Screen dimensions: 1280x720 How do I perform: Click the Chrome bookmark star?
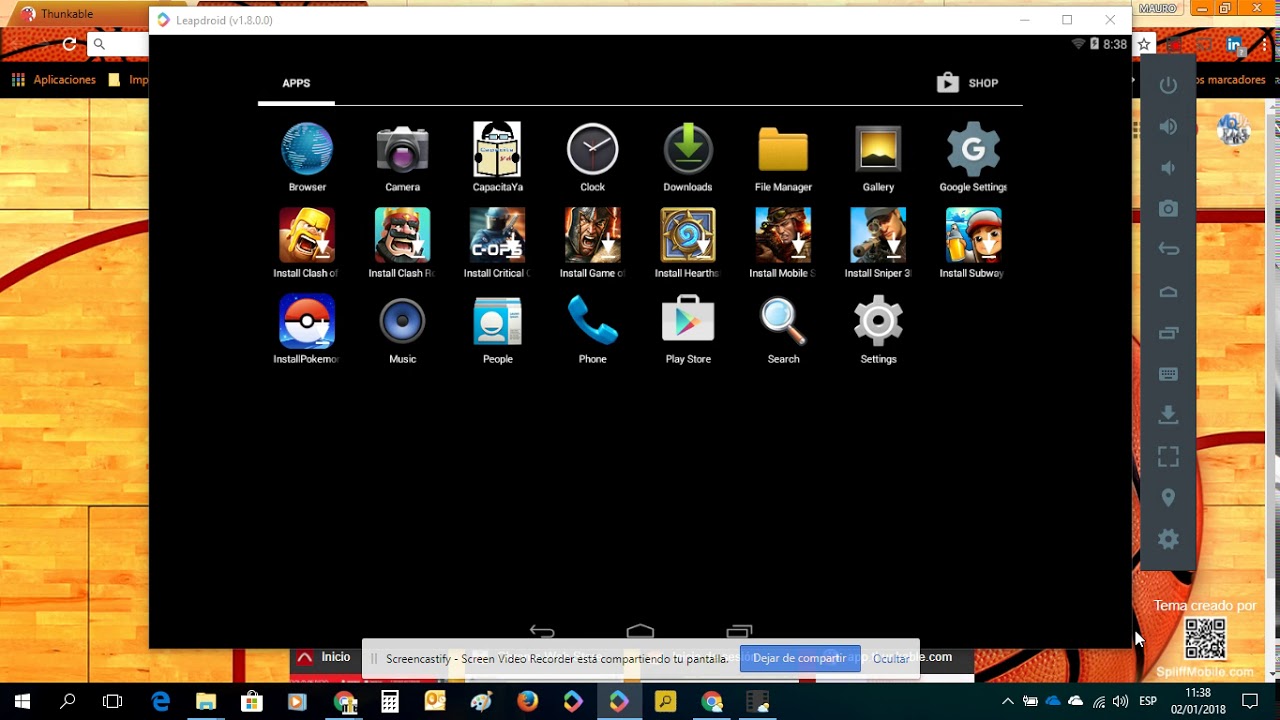point(1145,44)
